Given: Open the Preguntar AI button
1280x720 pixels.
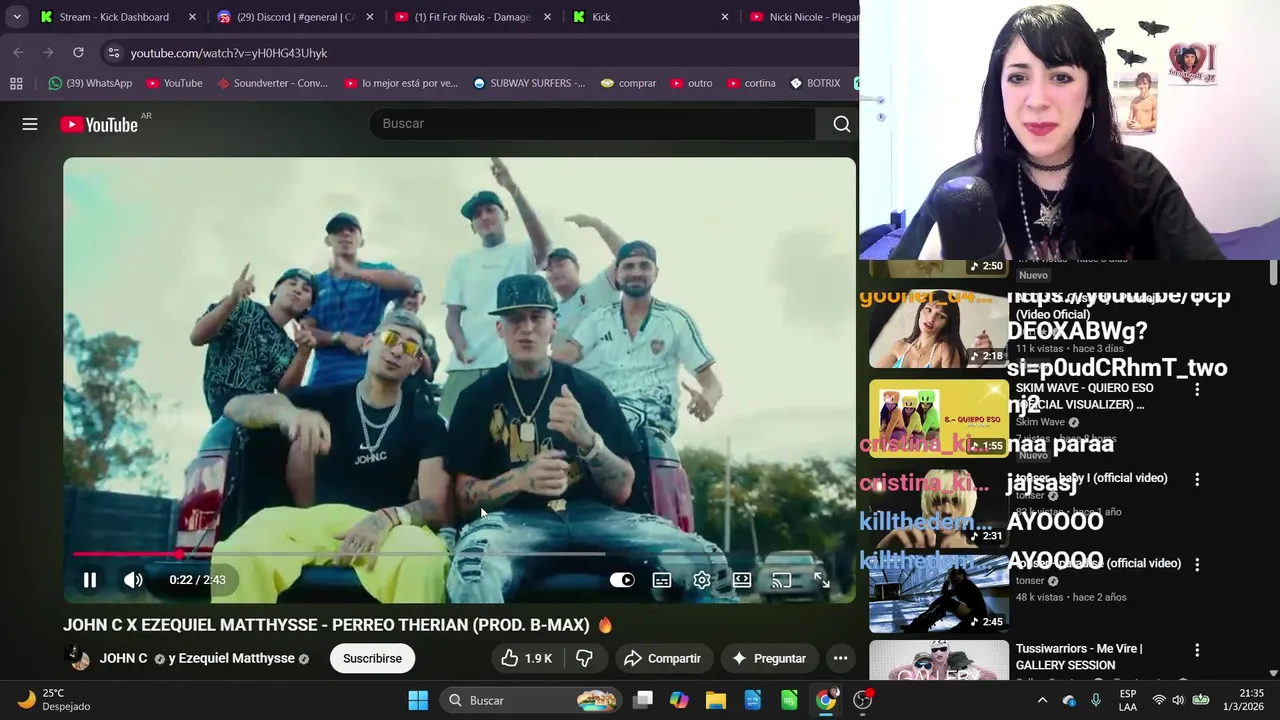Looking at the screenshot, I should [x=768, y=658].
